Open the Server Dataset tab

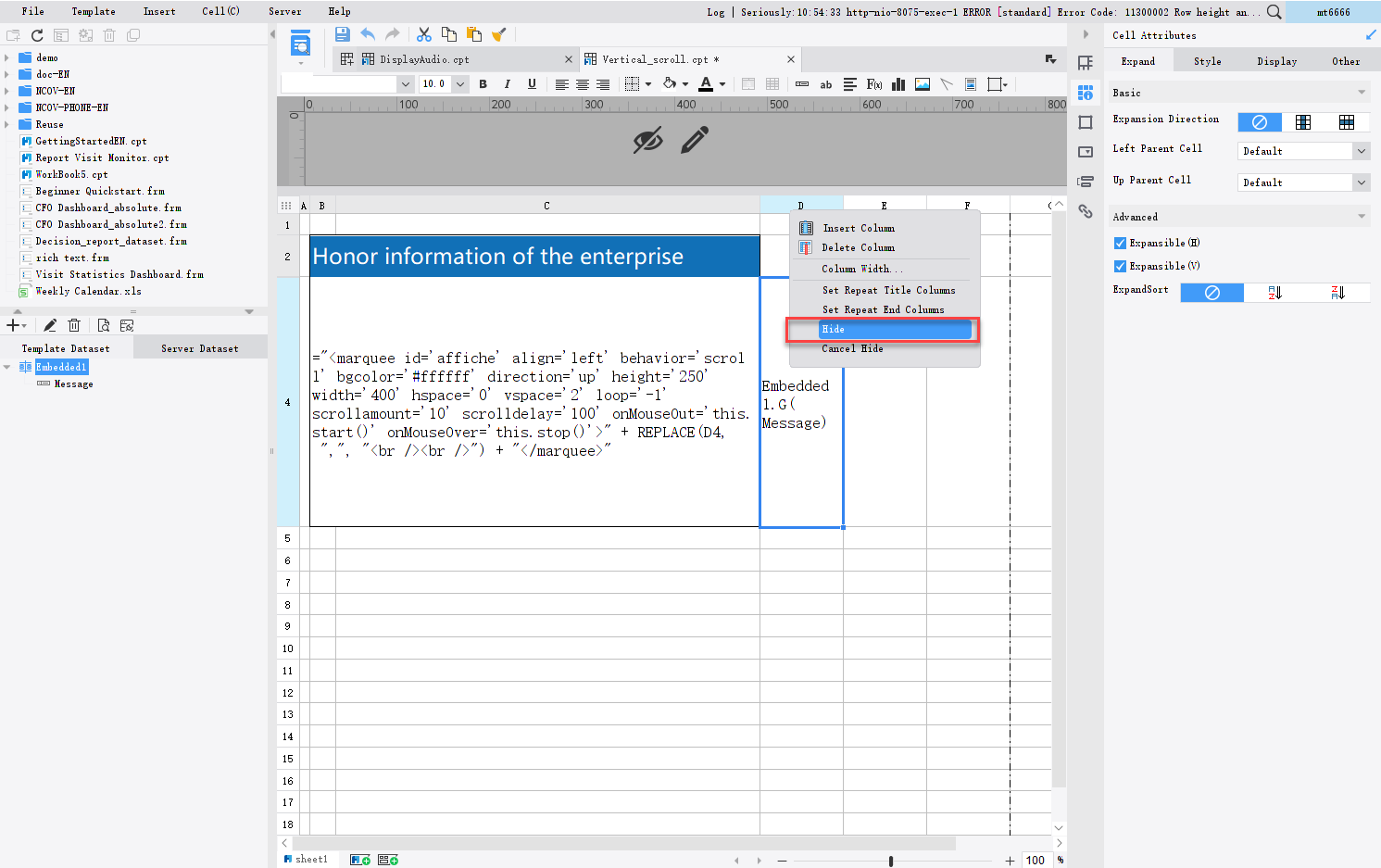pyautogui.click(x=200, y=348)
